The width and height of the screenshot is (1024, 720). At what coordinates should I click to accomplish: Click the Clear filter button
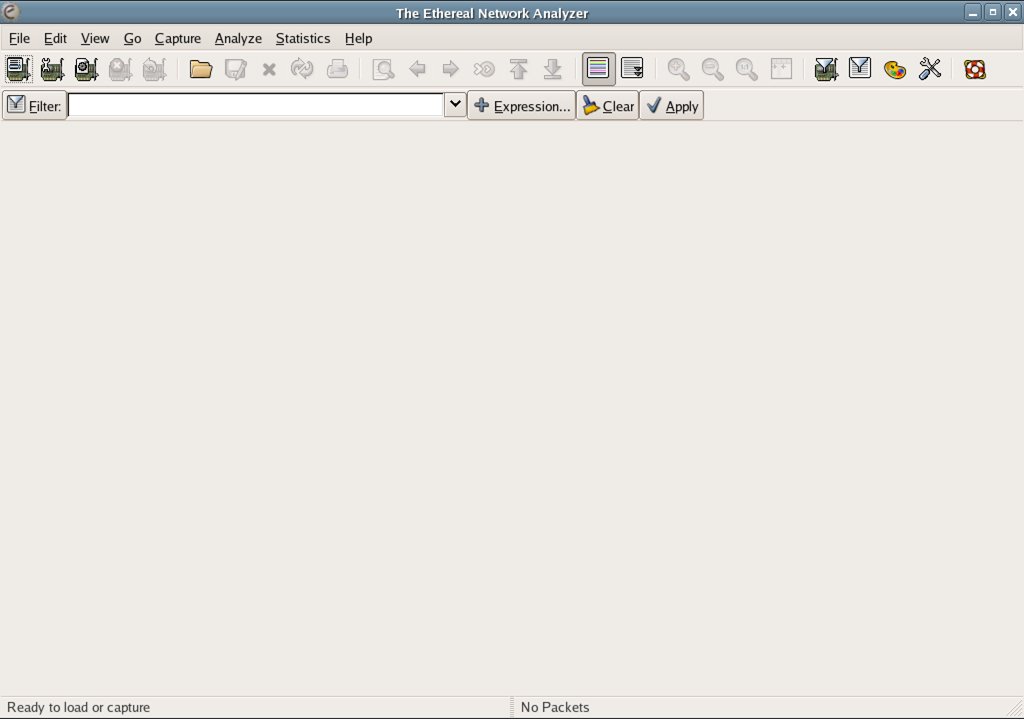pyautogui.click(x=607, y=106)
